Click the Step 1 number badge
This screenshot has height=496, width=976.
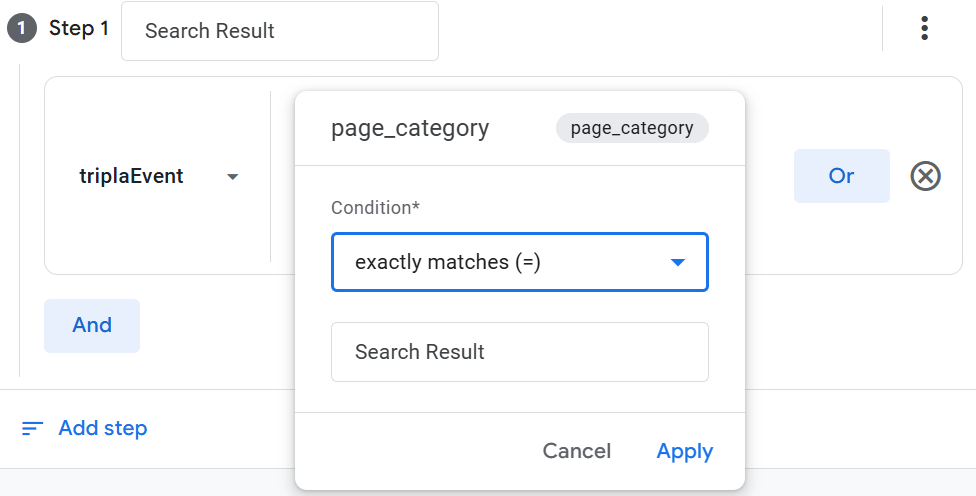[x=22, y=29]
